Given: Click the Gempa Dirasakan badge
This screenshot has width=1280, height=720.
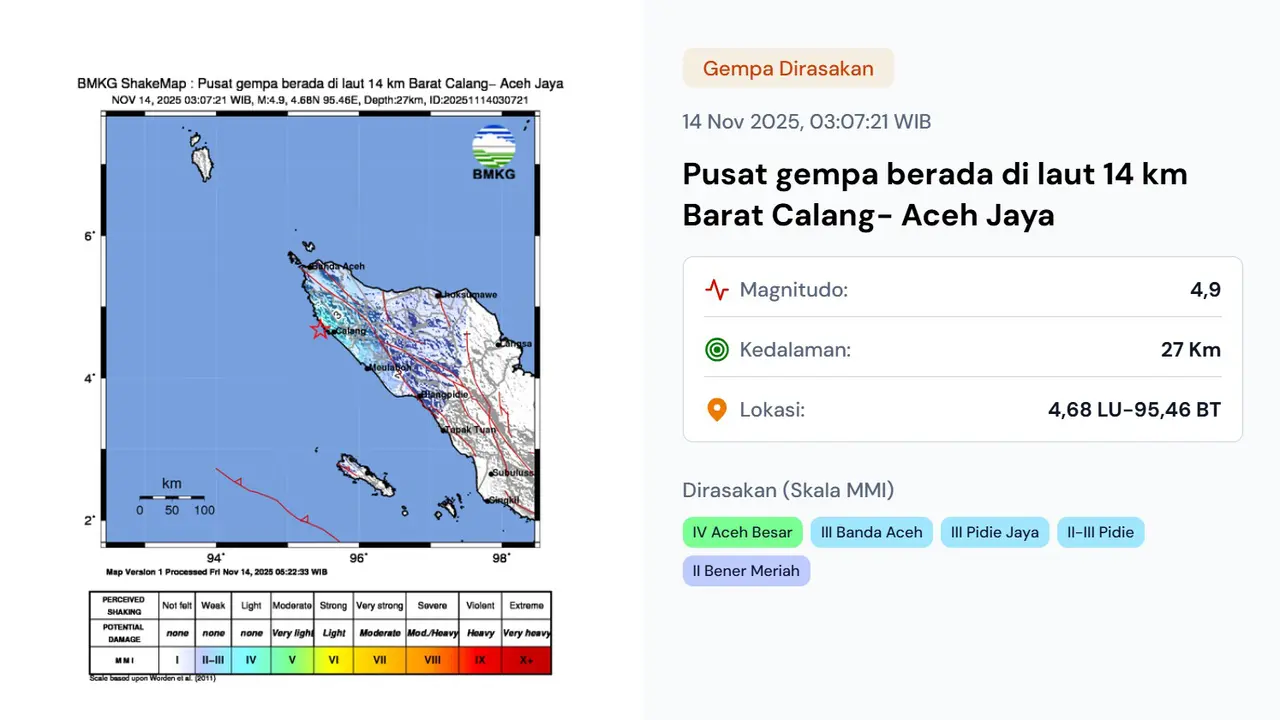Looking at the screenshot, I should coord(788,68).
